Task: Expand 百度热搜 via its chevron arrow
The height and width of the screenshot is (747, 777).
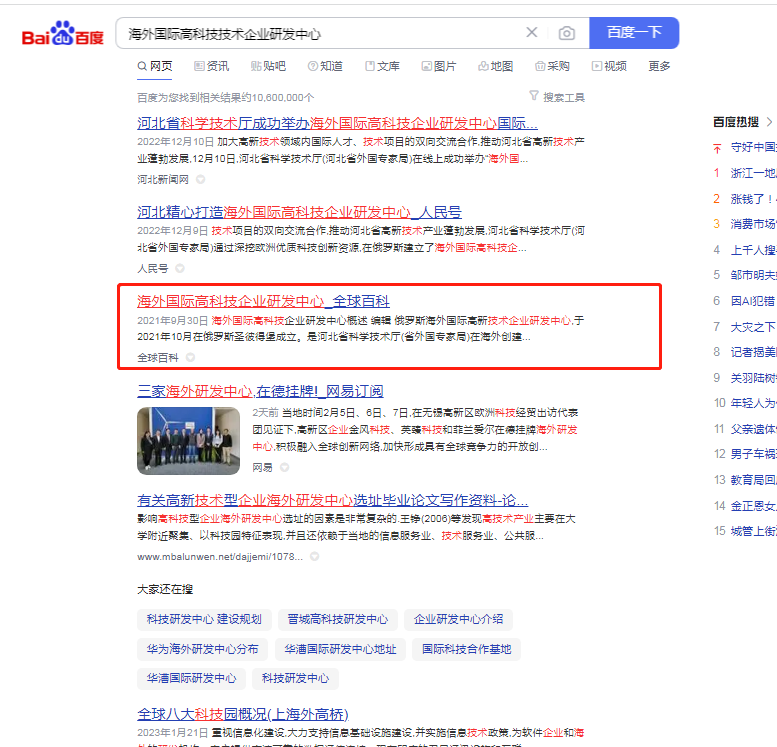Action: 769,122
